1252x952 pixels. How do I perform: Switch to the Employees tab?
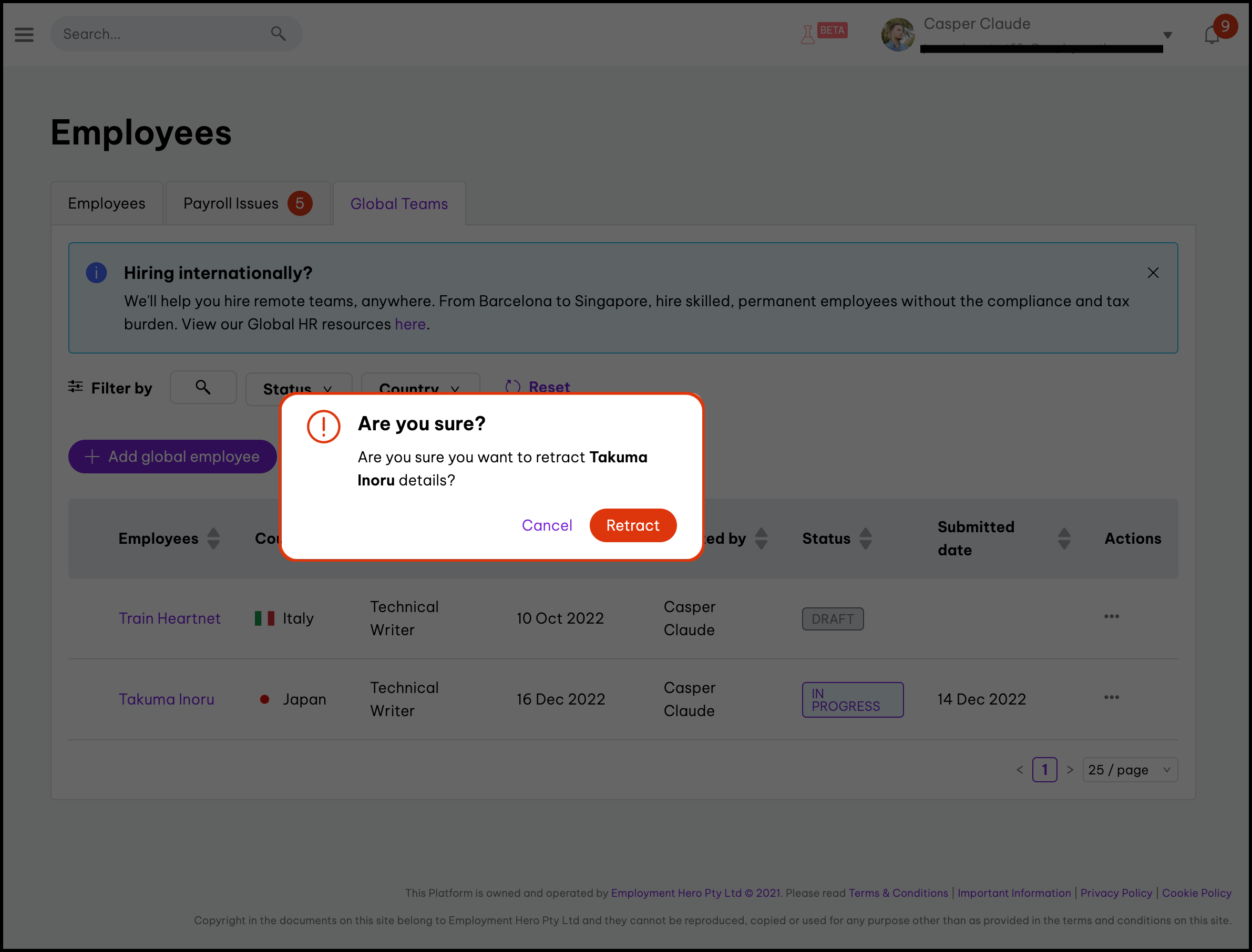(107, 204)
